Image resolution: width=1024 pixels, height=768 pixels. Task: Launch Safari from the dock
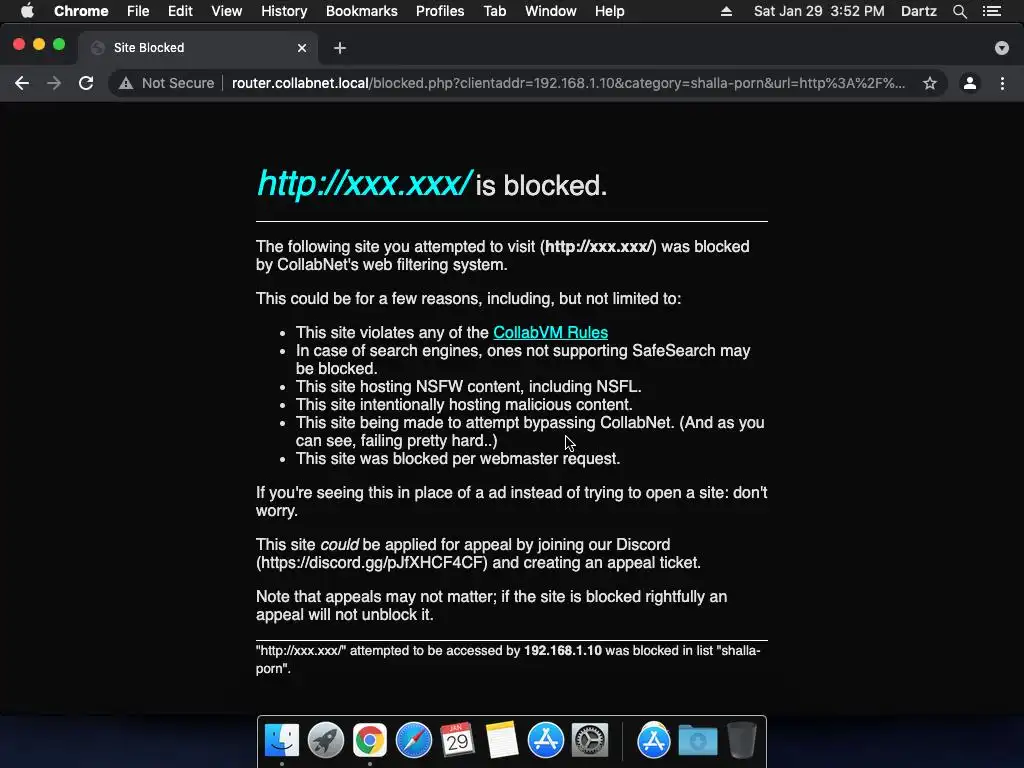tap(413, 741)
